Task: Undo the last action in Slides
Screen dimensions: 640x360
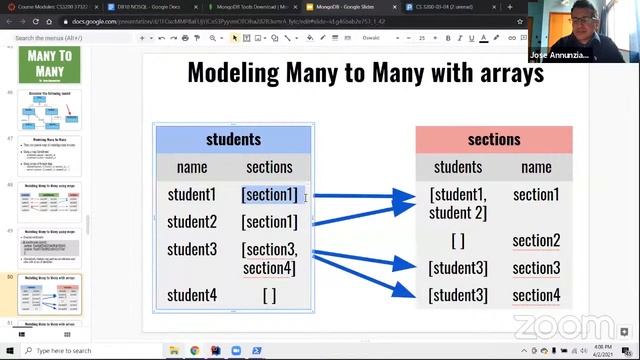Action: tap(162, 38)
